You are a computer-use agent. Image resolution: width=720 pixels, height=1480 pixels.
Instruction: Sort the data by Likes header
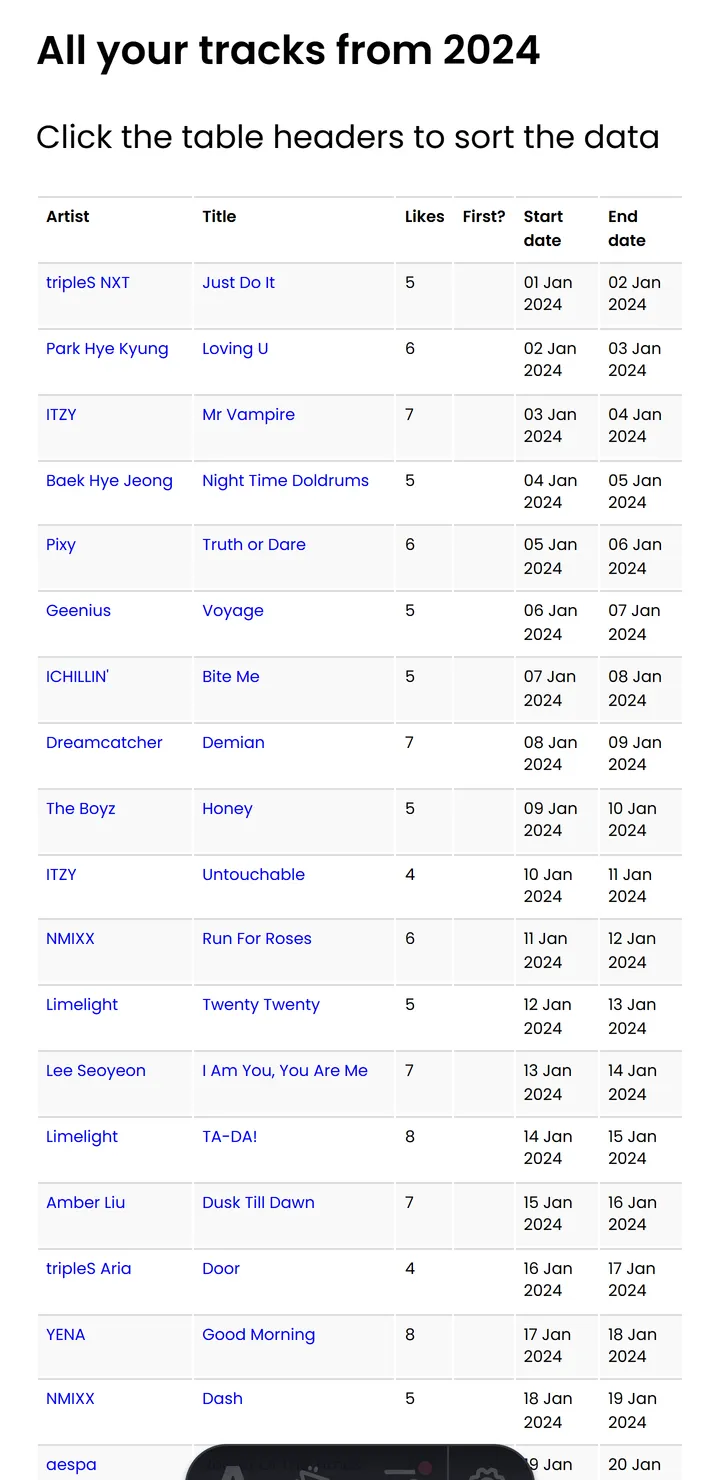(424, 216)
